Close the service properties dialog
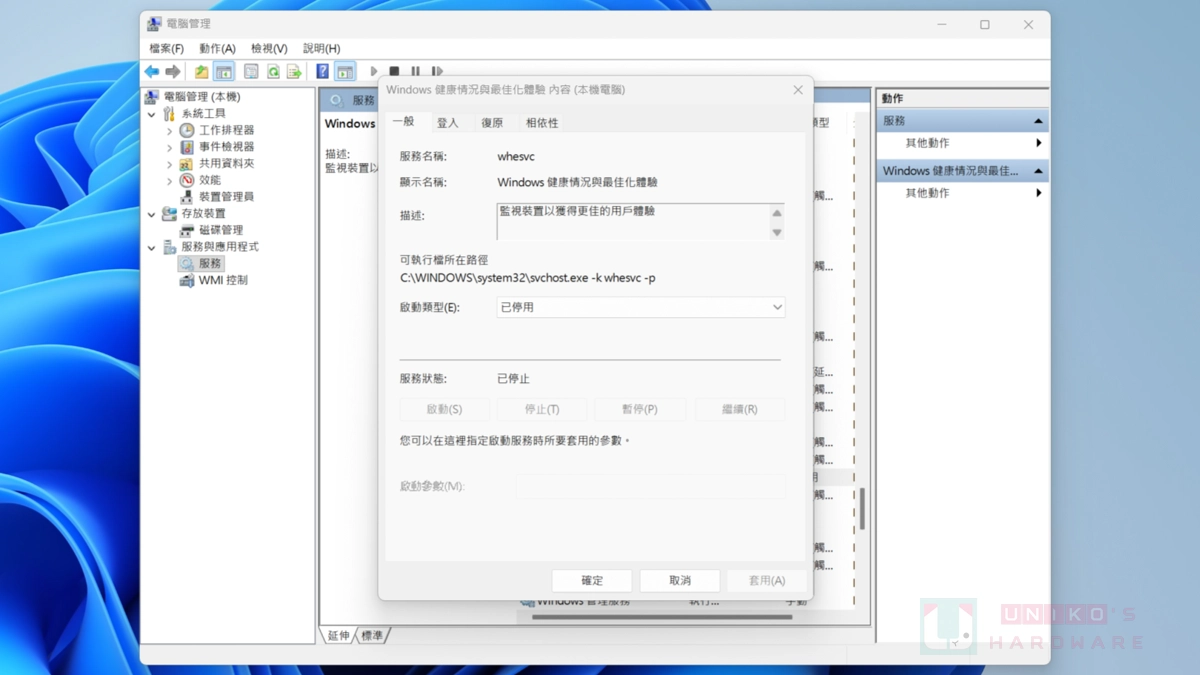This screenshot has width=1200, height=675. (798, 90)
